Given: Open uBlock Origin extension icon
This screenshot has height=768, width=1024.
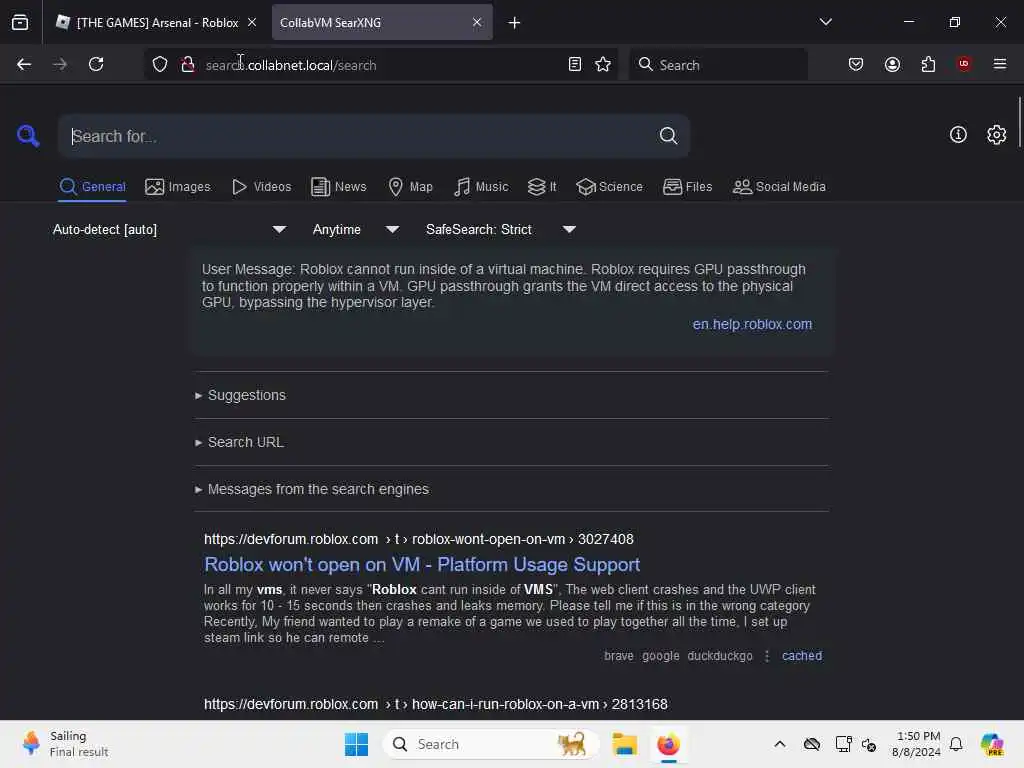Looking at the screenshot, I should [964, 64].
